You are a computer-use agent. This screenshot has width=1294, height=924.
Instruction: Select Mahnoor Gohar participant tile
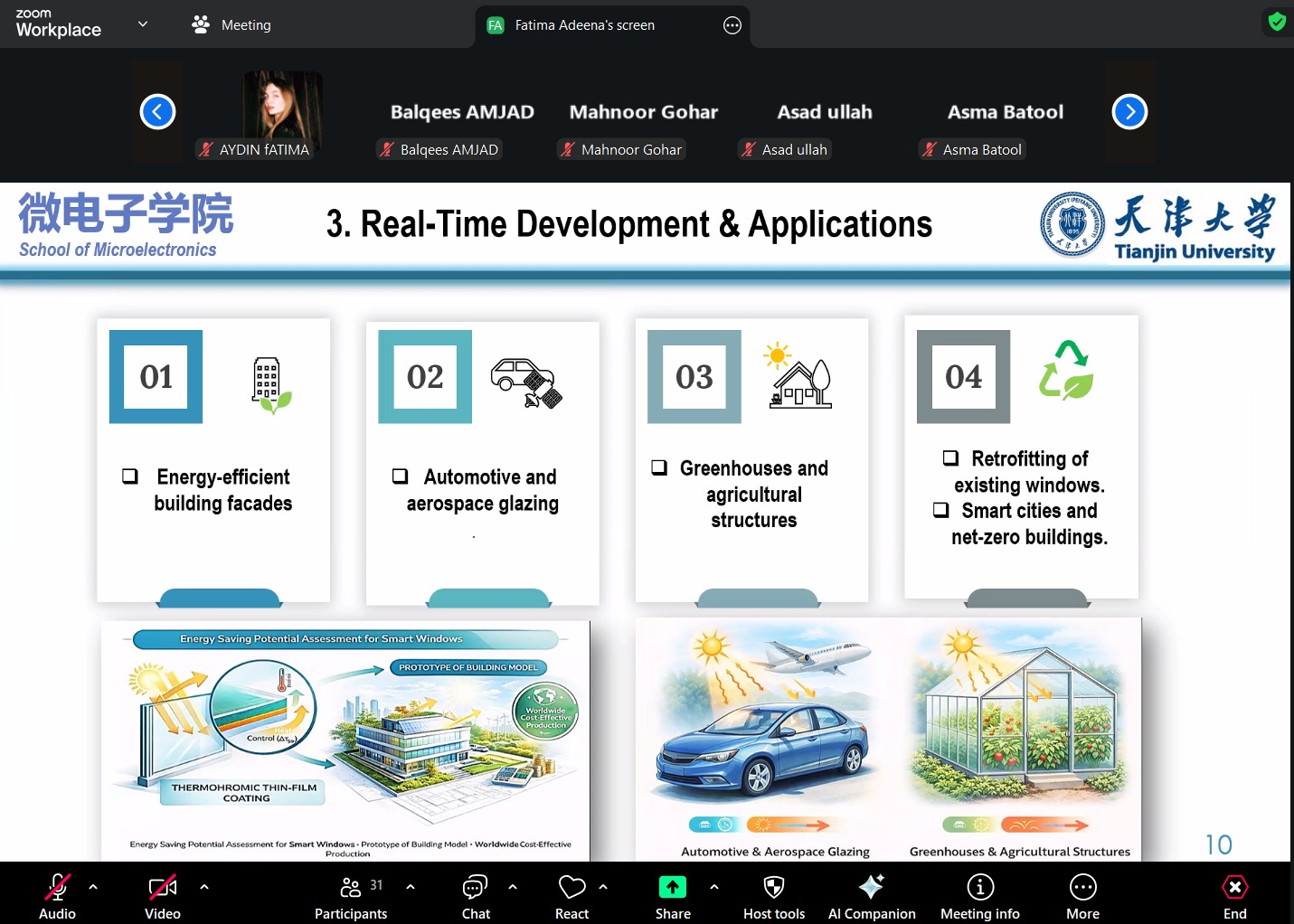(x=644, y=112)
